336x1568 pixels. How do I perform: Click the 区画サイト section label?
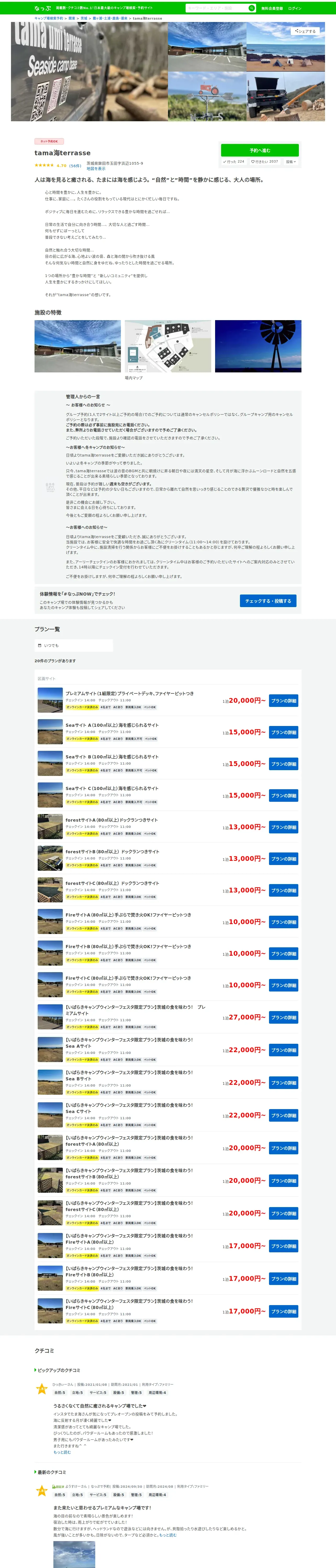click(x=46, y=678)
